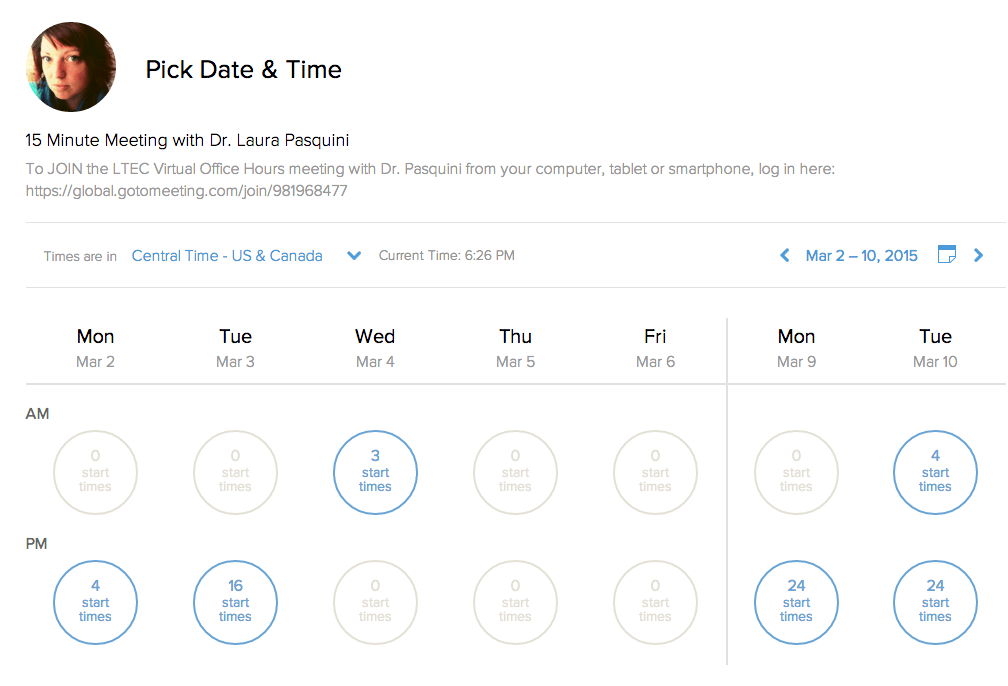Pick Tue Mar 3 PM 16 start times

(x=235, y=602)
